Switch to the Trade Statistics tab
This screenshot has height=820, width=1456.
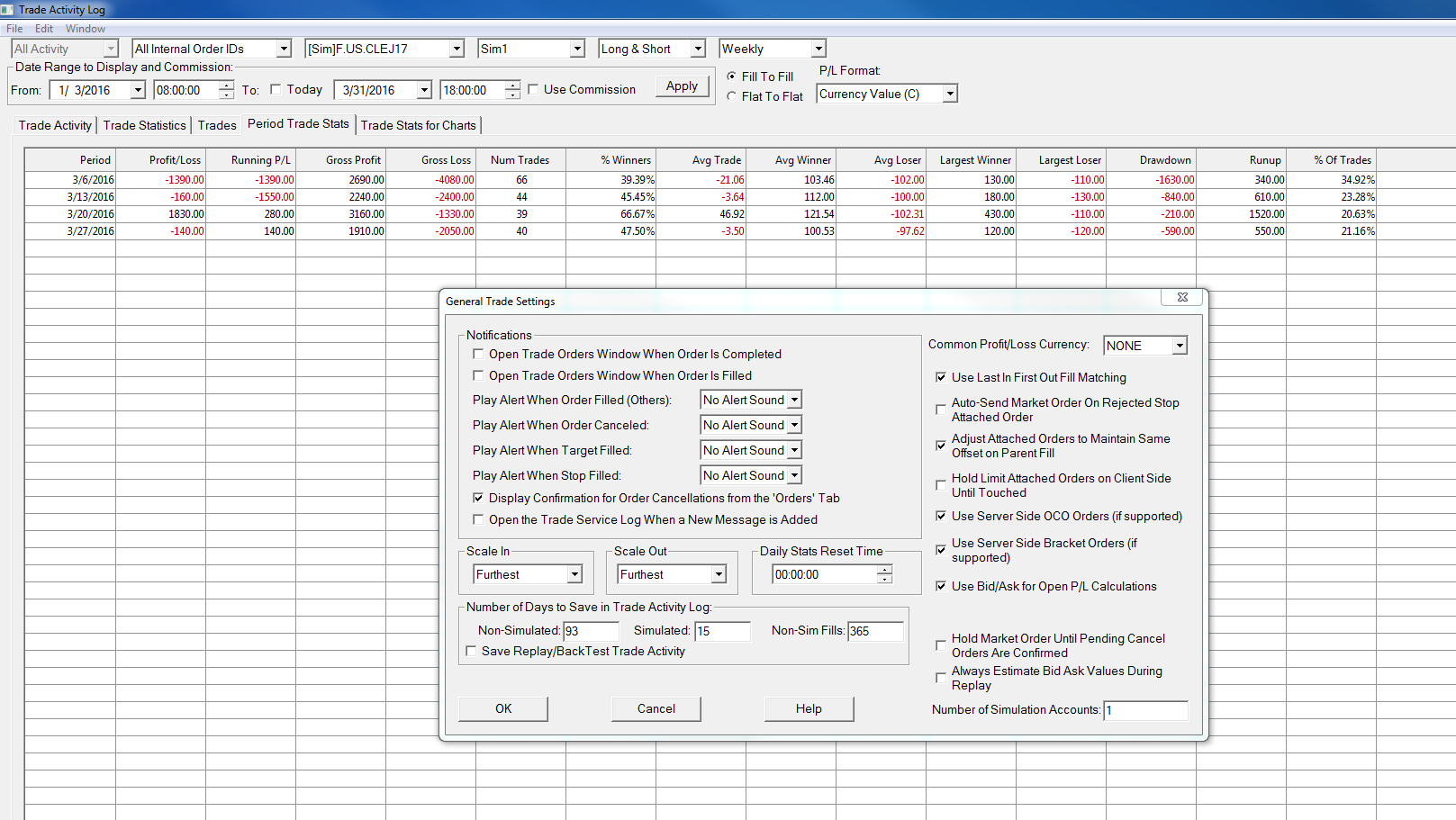144,125
